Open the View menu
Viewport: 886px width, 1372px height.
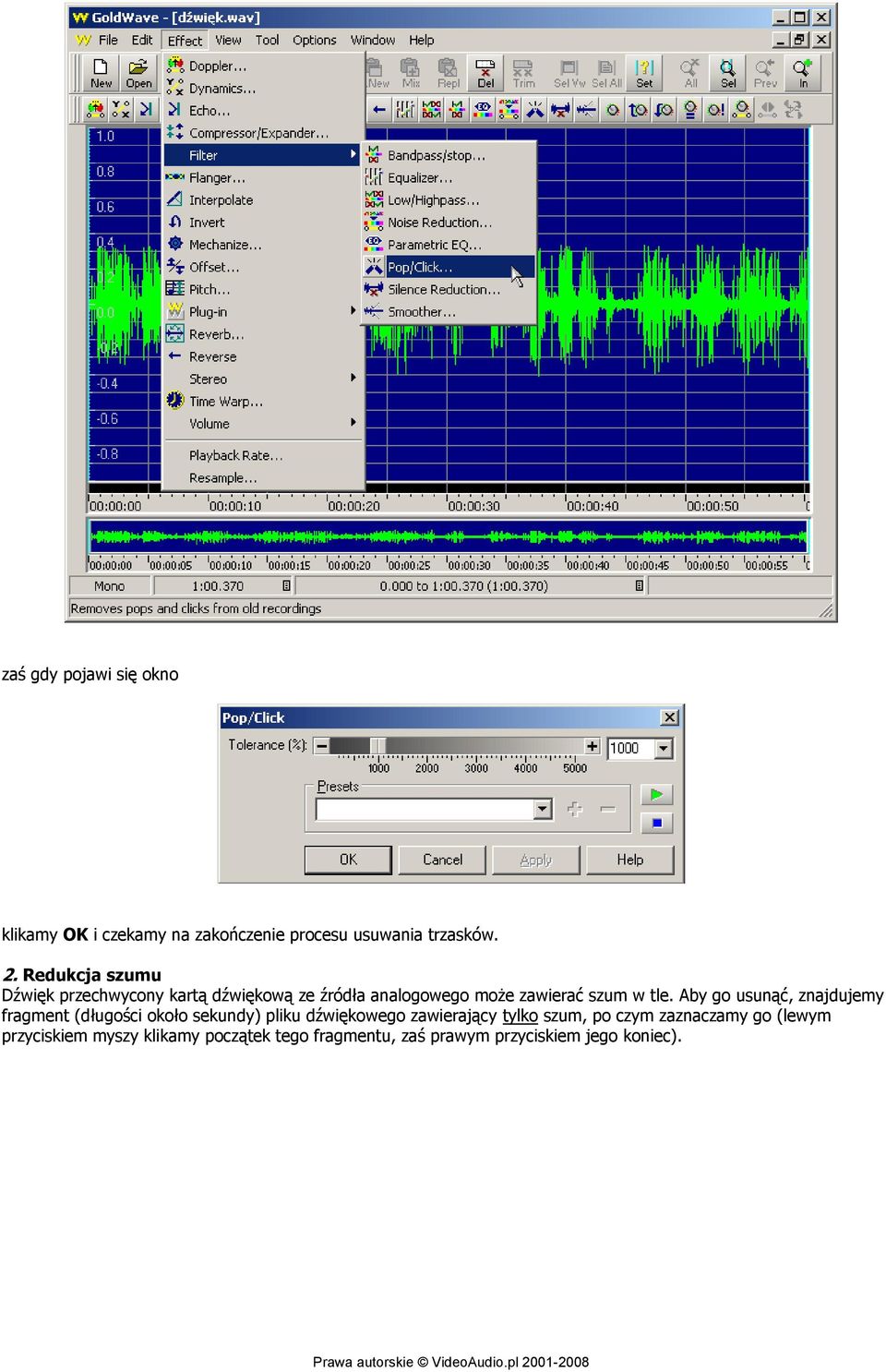228,41
